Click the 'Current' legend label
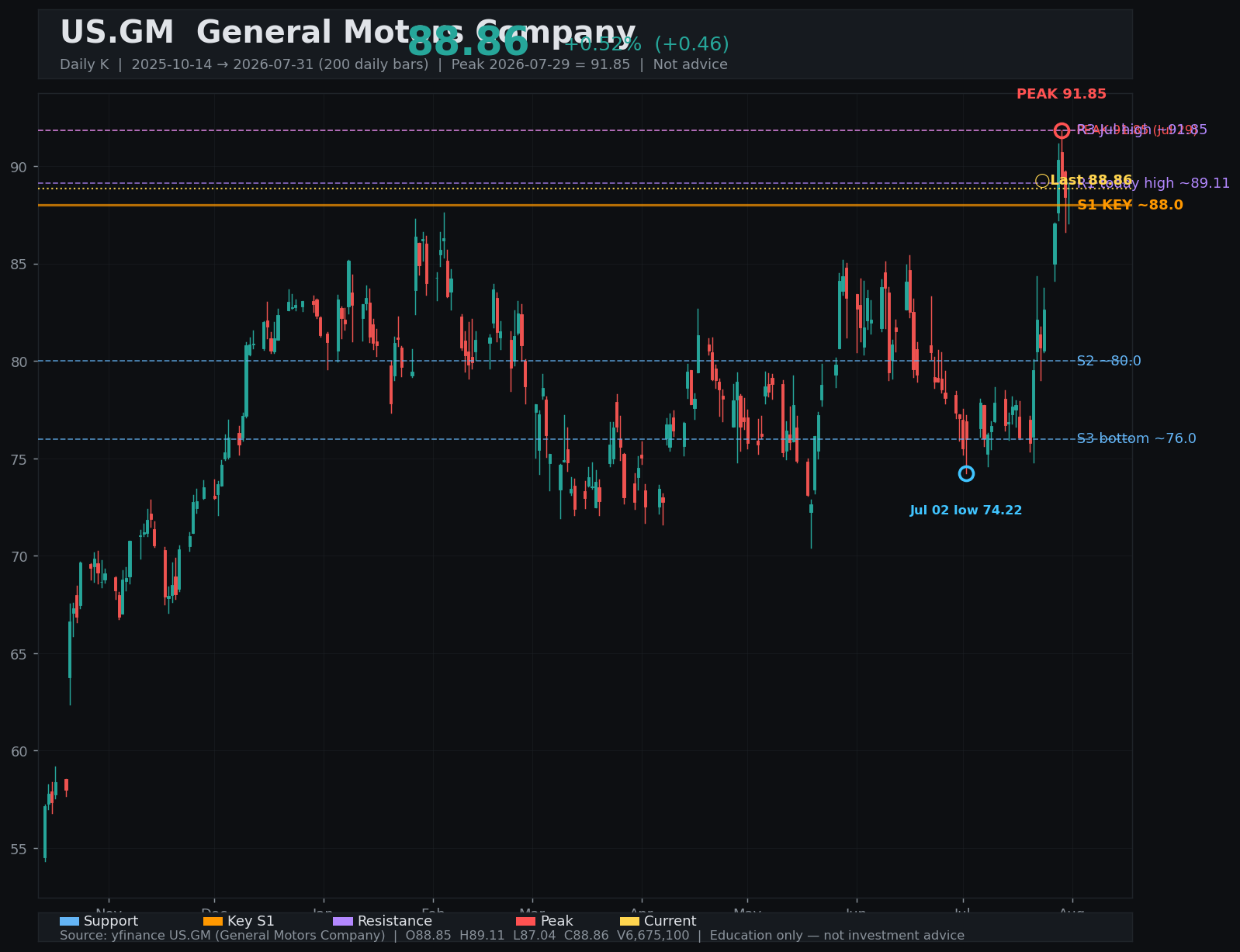1240x952 pixels. pos(670,922)
